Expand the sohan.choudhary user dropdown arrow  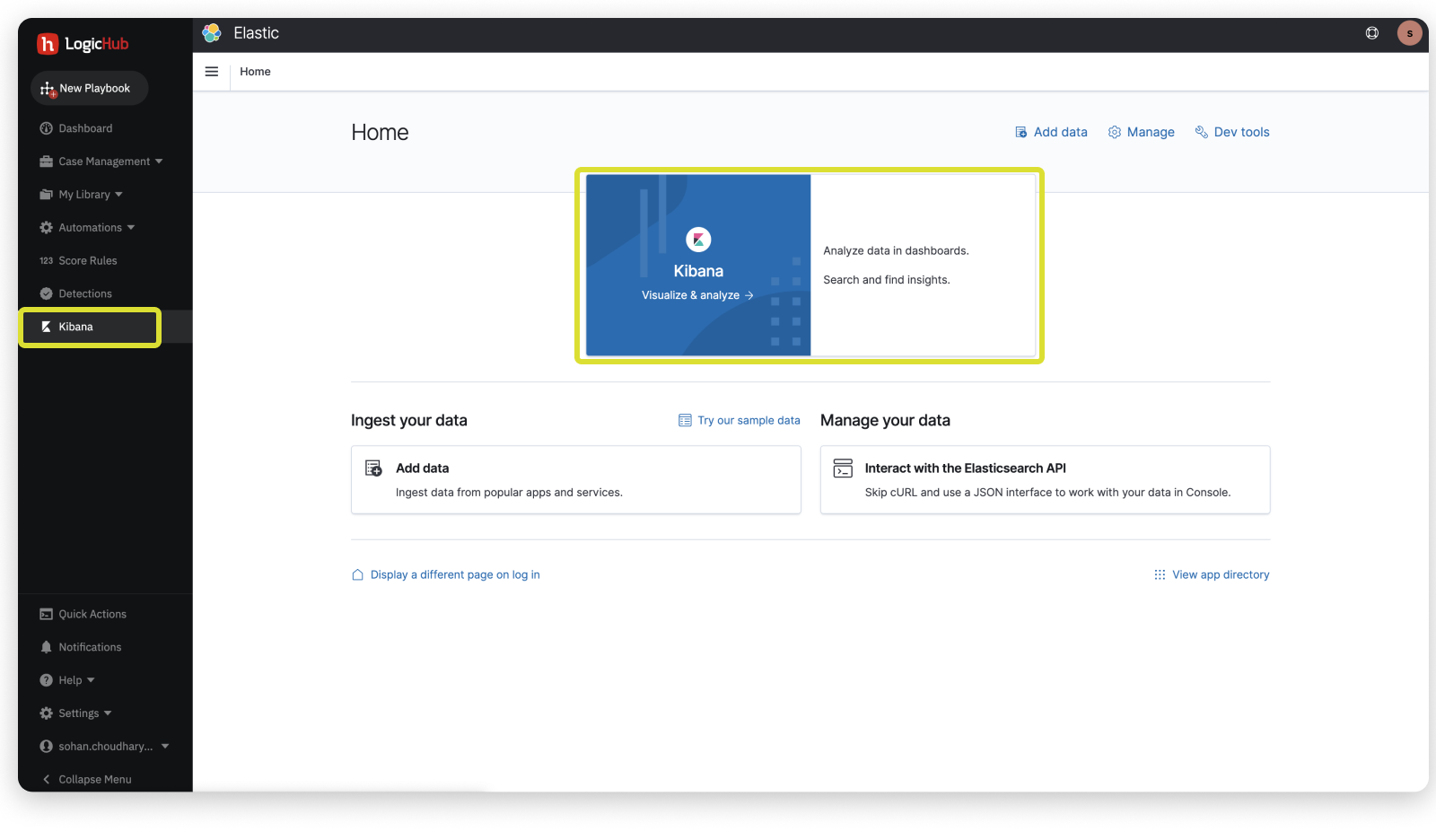165,747
